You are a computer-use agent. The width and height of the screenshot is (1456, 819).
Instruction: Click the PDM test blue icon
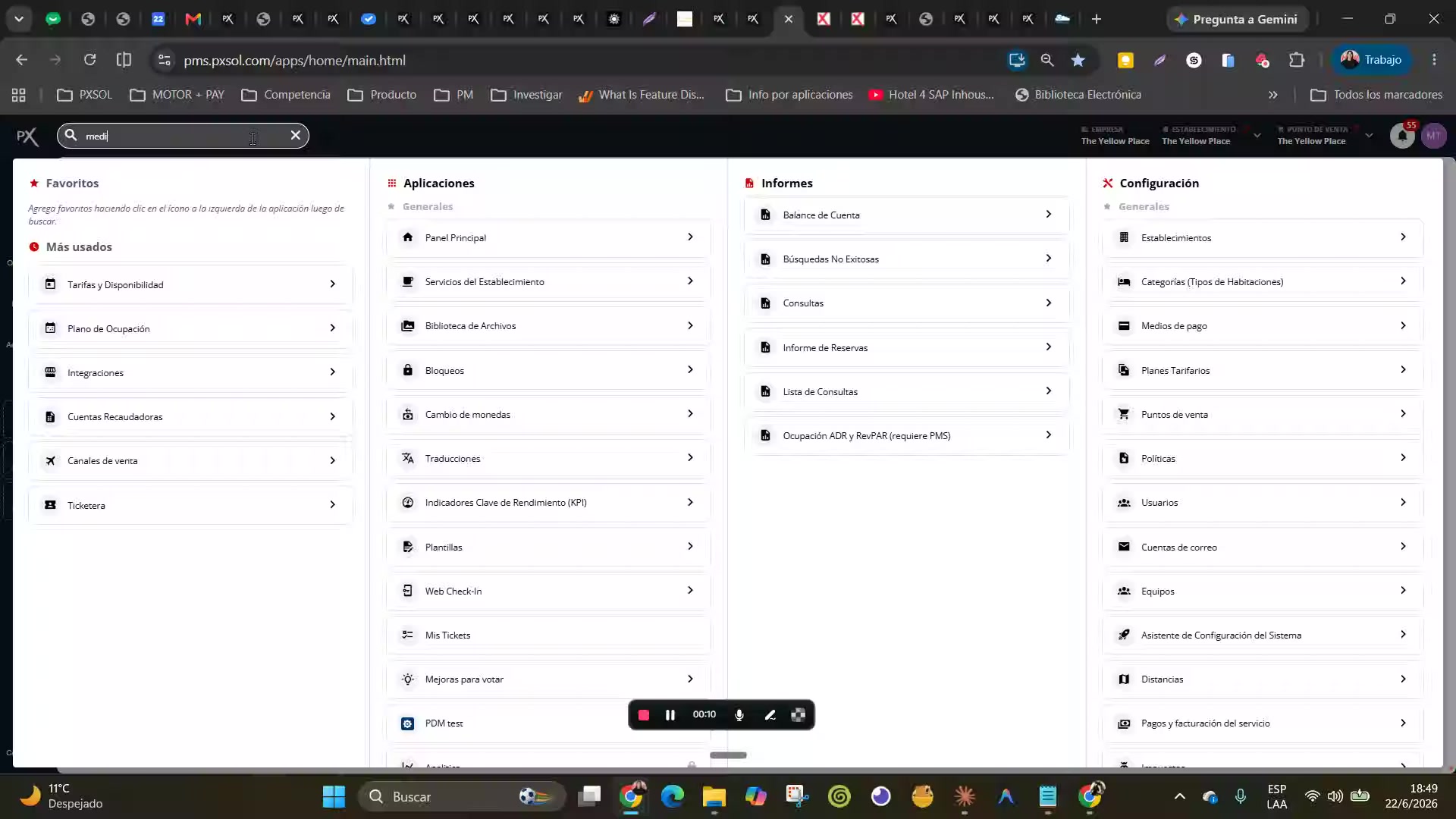coord(408,723)
